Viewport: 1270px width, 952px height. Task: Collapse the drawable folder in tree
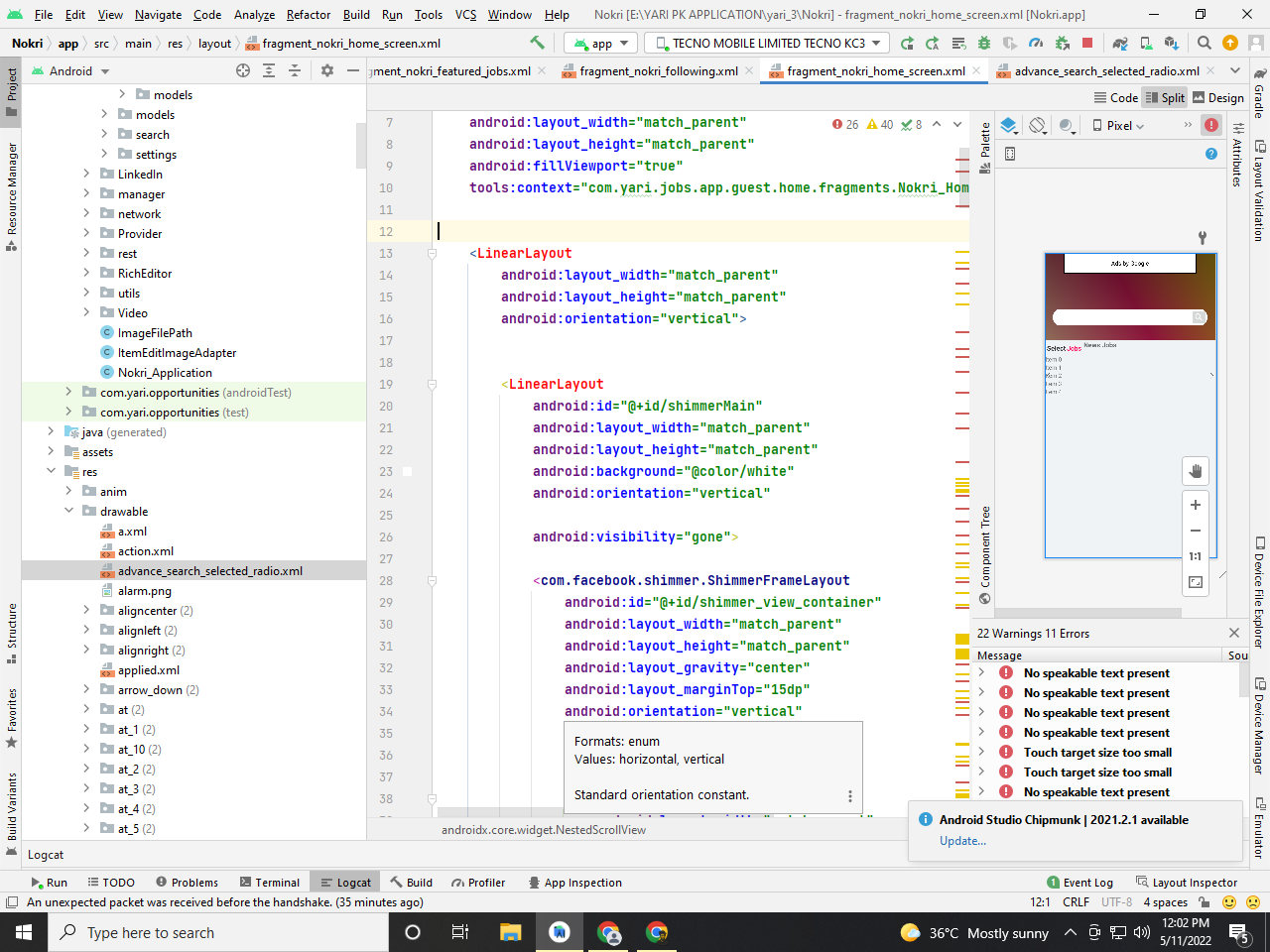click(68, 511)
